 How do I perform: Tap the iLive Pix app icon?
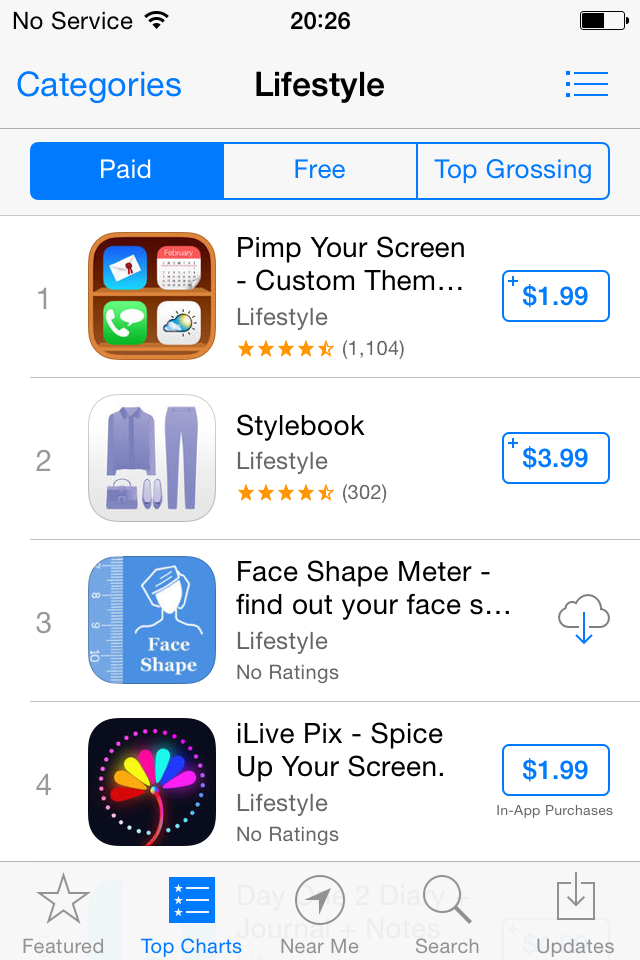coord(152,782)
